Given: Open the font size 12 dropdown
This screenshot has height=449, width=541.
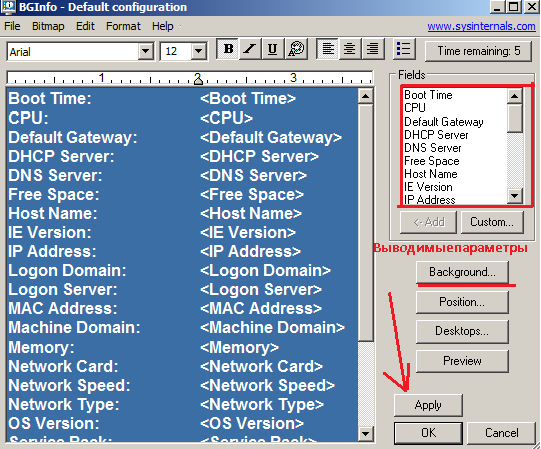Looking at the screenshot, I should tap(199, 51).
